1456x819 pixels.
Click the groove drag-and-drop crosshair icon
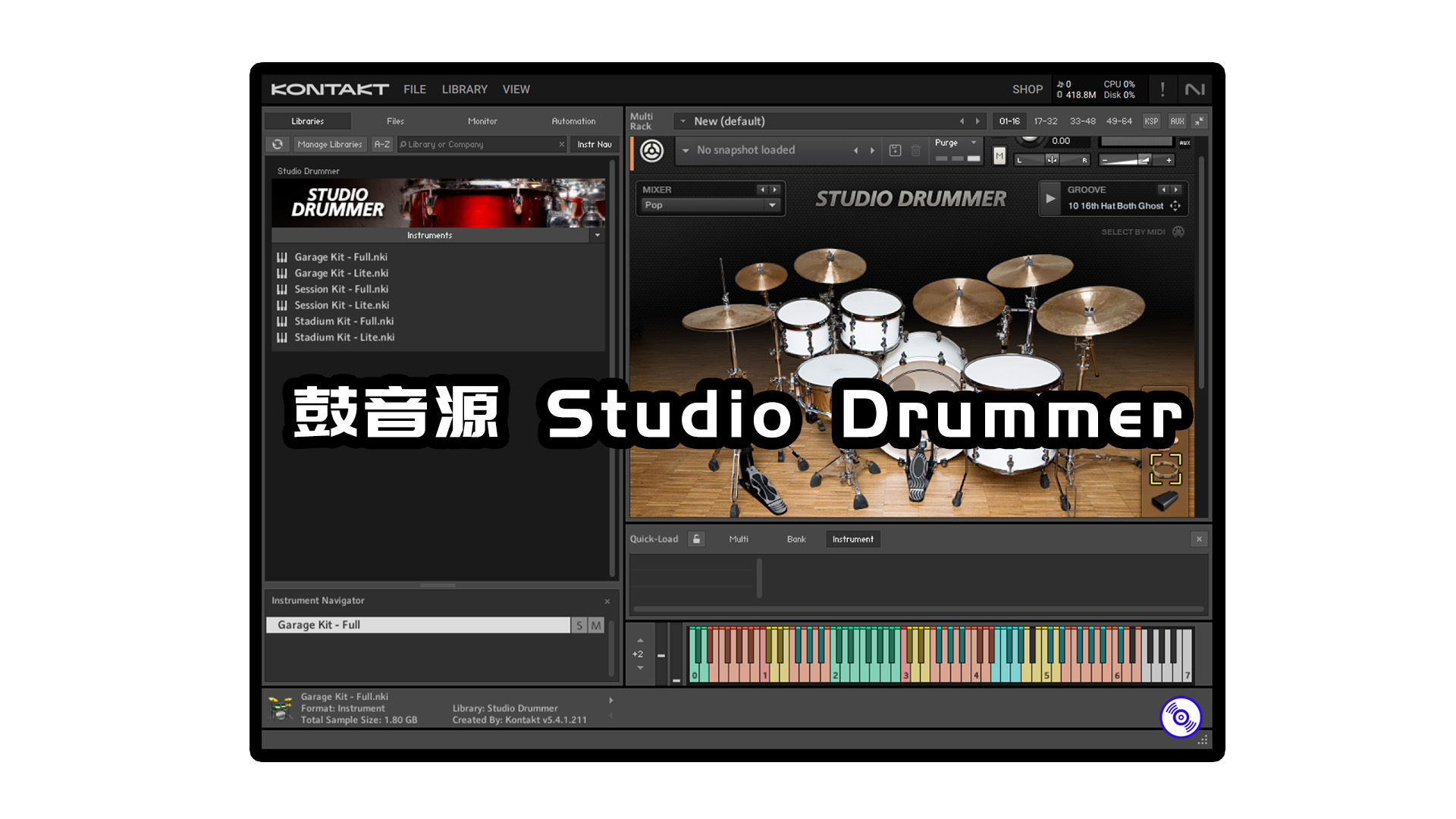[x=1175, y=206]
